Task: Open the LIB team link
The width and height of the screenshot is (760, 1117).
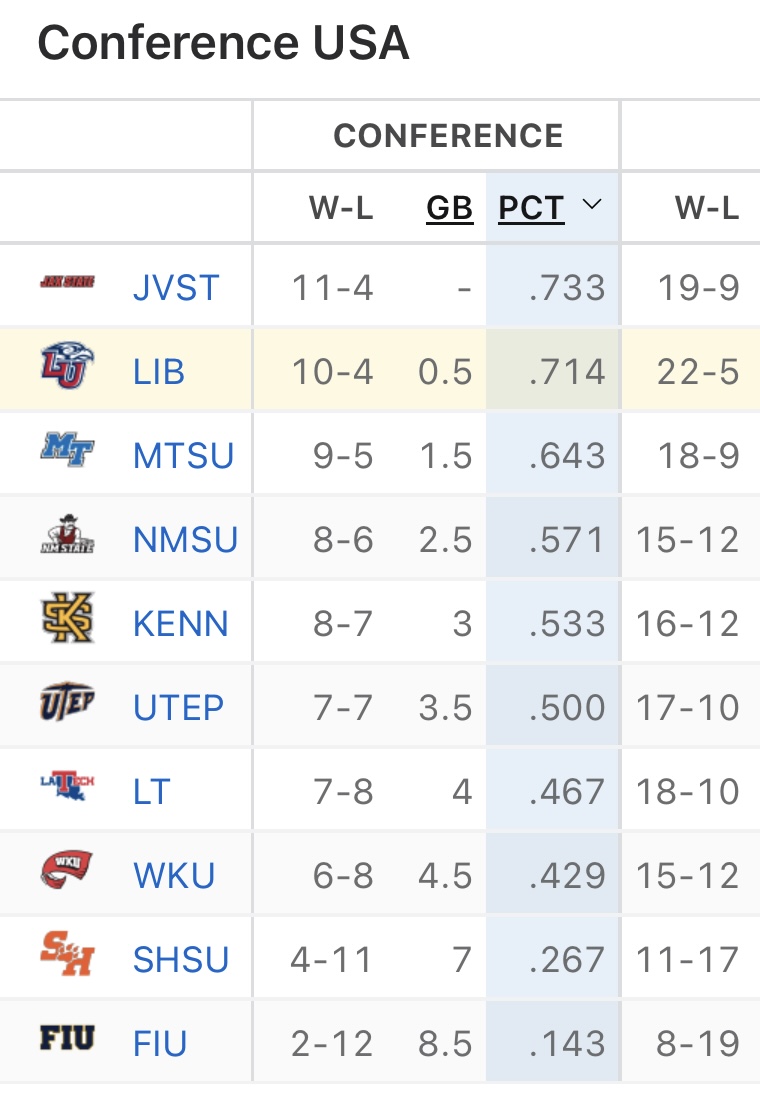Action: pyautogui.click(x=159, y=373)
